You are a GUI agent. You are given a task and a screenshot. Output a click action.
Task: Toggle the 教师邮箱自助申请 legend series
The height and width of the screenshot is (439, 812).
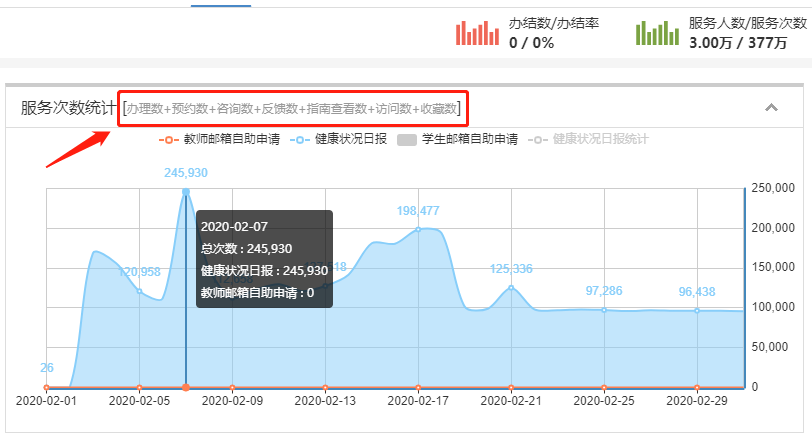pos(220,139)
